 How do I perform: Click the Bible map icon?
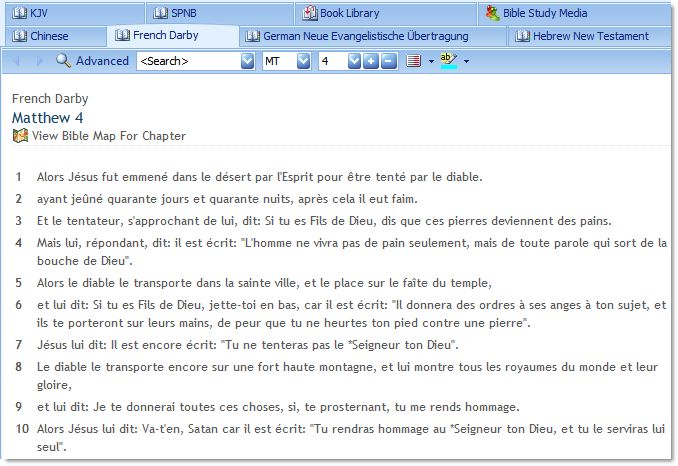pos(20,136)
